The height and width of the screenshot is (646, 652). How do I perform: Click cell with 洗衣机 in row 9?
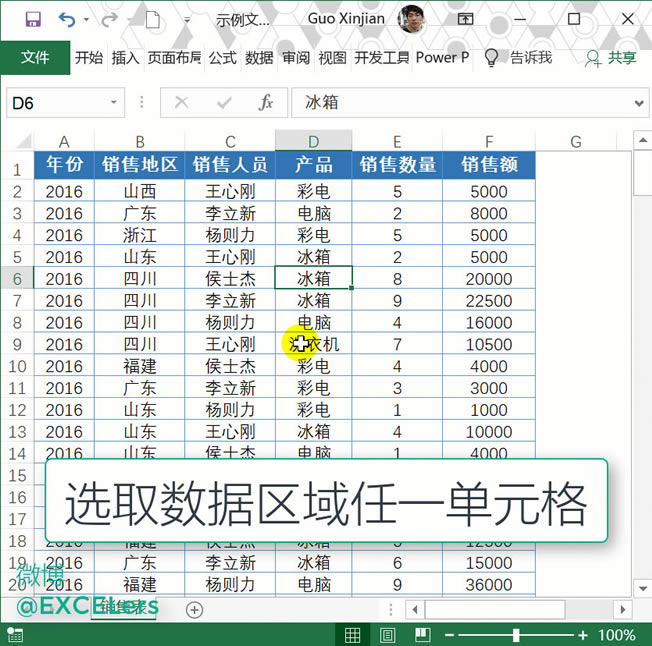(x=314, y=344)
